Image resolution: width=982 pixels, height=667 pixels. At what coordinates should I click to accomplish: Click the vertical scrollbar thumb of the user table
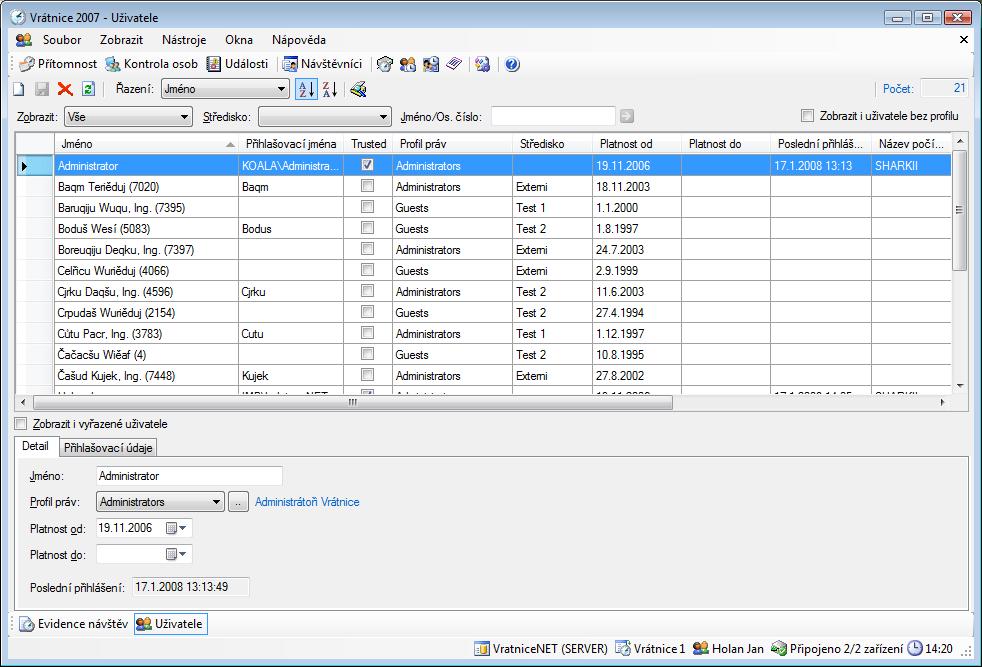(x=959, y=210)
